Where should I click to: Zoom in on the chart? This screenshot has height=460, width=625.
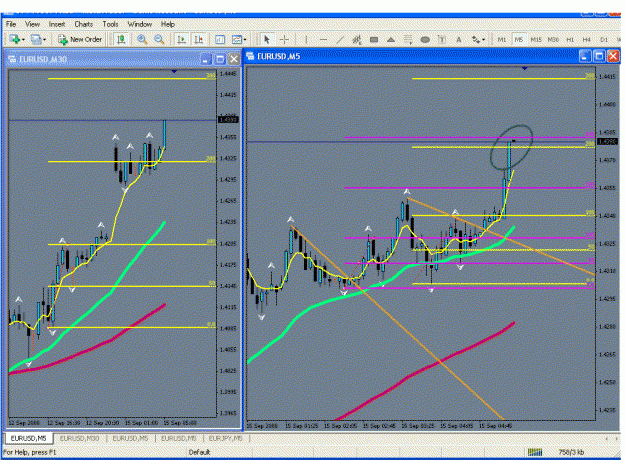[x=142, y=39]
